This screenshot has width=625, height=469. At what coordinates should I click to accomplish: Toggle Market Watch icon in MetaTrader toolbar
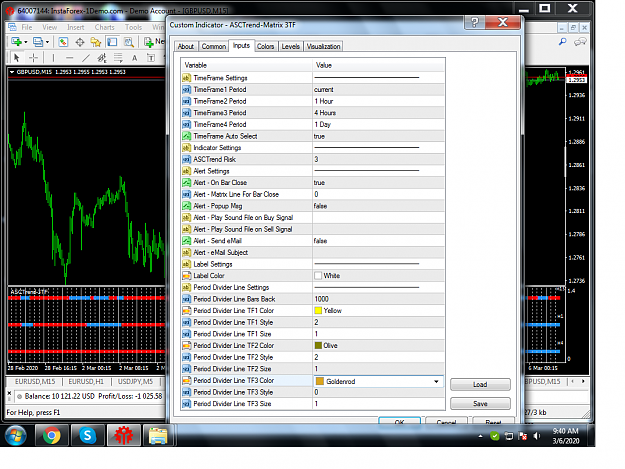coord(63,42)
